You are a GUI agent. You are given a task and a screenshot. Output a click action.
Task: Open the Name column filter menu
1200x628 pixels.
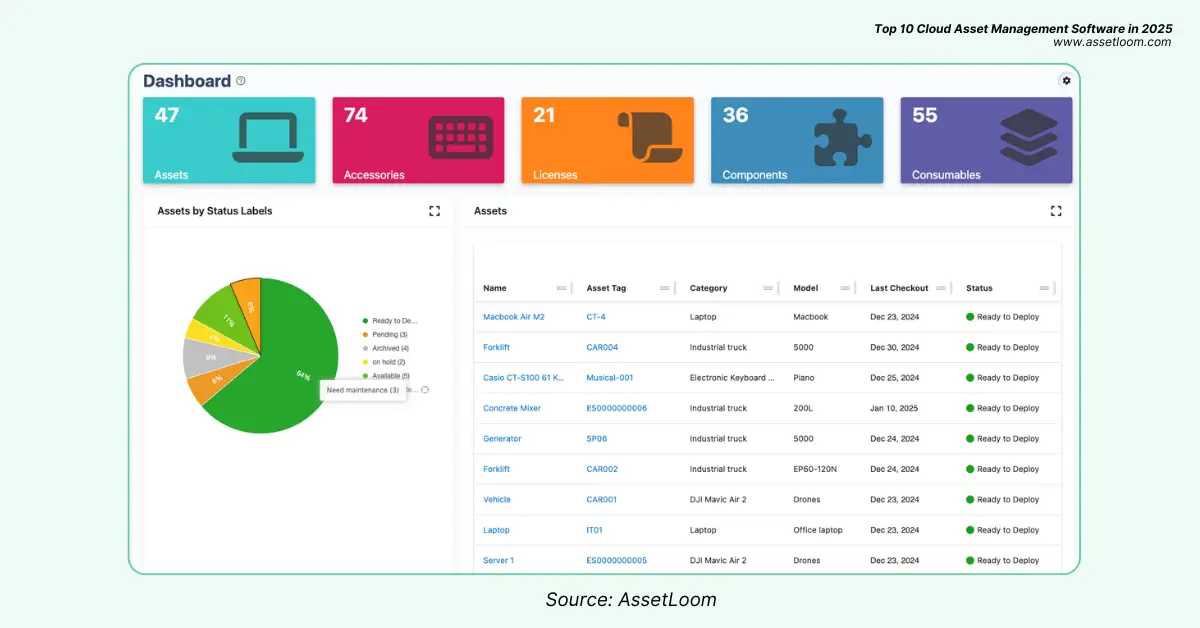tap(561, 288)
